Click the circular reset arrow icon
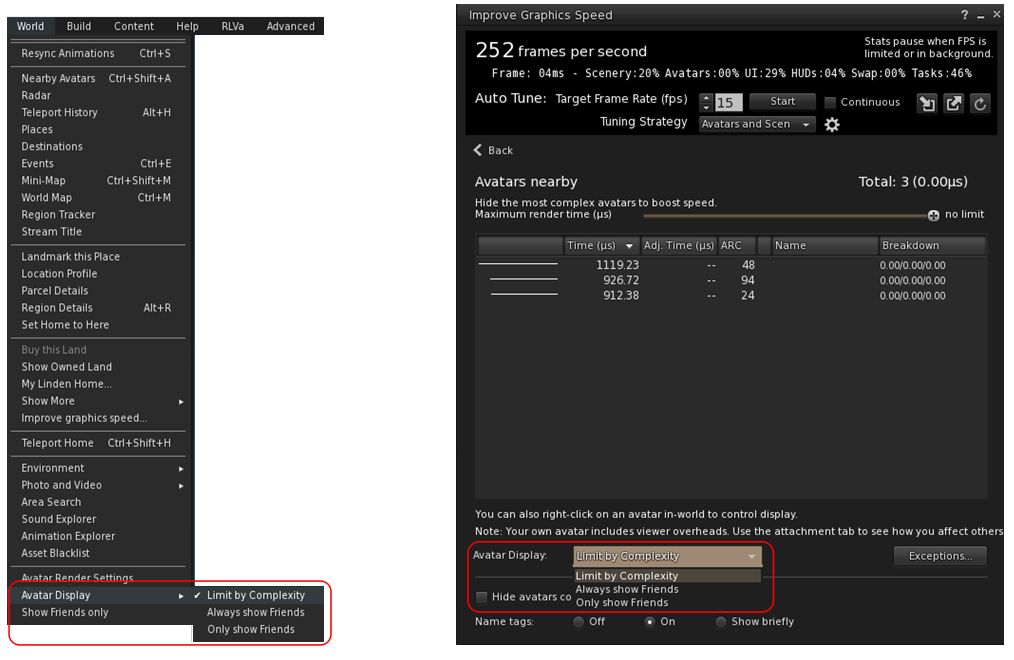The height and width of the screenshot is (660, 1014). [979, 103]
